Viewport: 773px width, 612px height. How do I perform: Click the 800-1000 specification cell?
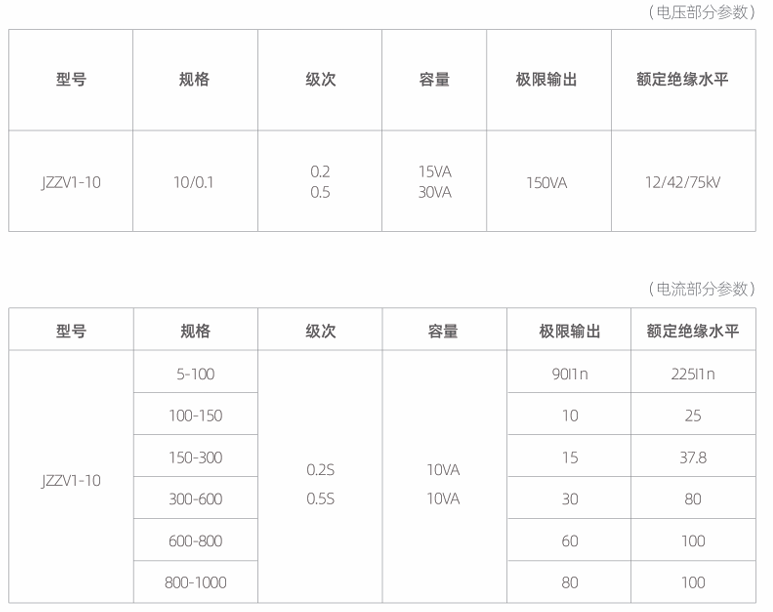[195, 582]
